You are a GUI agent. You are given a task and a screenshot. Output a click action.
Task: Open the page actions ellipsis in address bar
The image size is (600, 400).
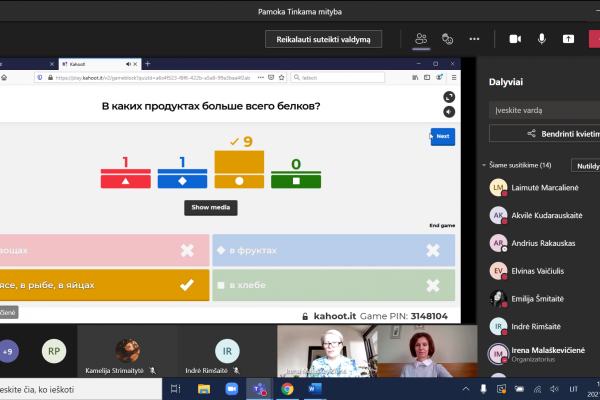pyautogui.click(x=261, y=78)
